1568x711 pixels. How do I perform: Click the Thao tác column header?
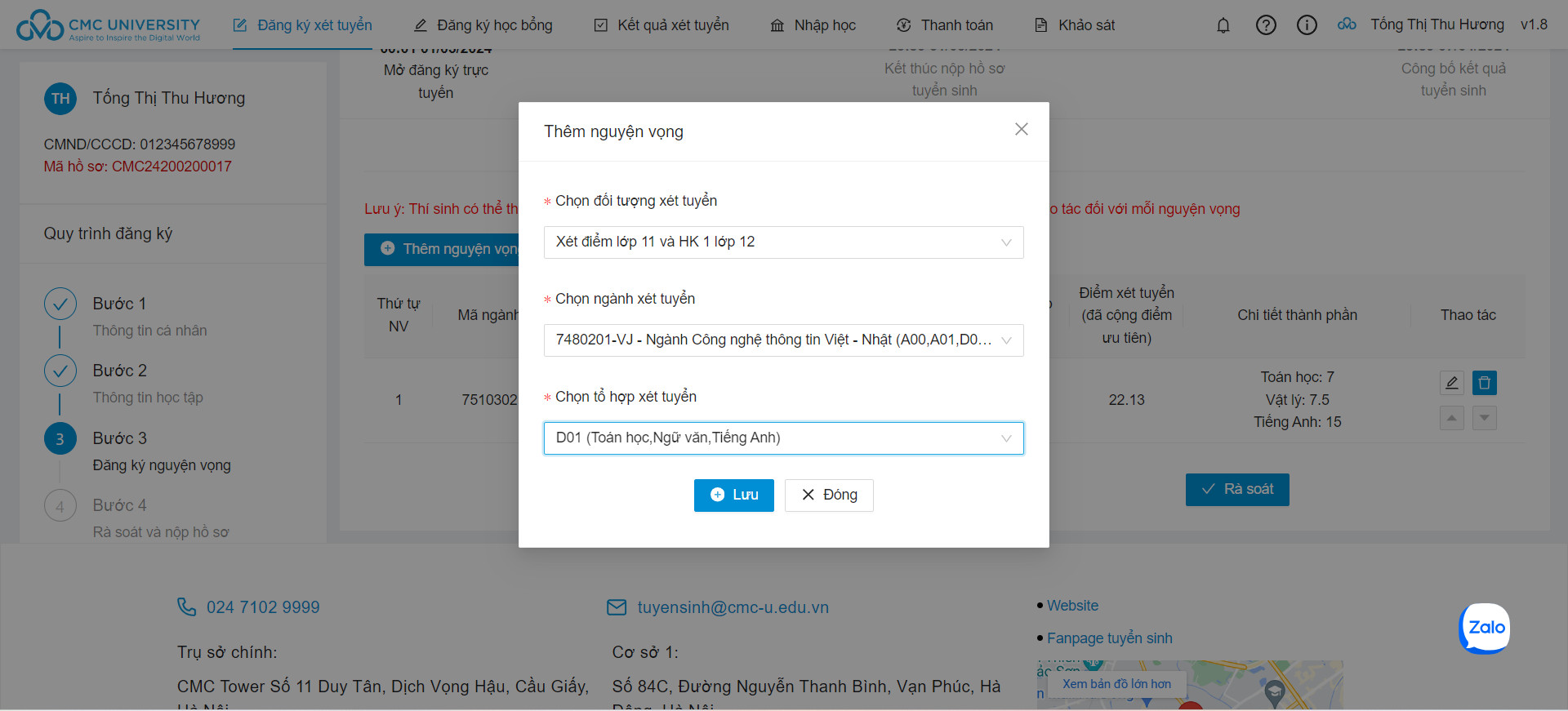(x=1468, y=315)
